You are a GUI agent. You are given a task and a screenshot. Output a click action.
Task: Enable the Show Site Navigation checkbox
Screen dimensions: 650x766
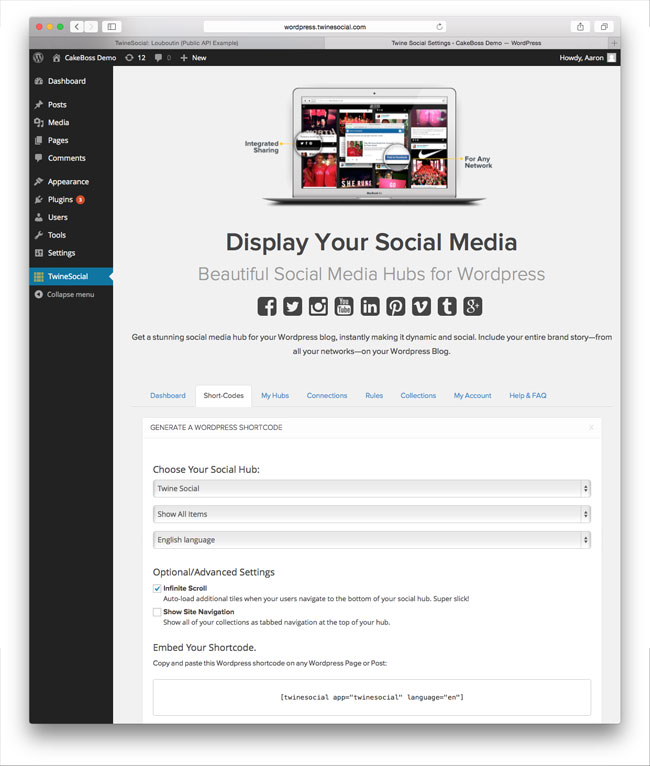click(157, 612)
